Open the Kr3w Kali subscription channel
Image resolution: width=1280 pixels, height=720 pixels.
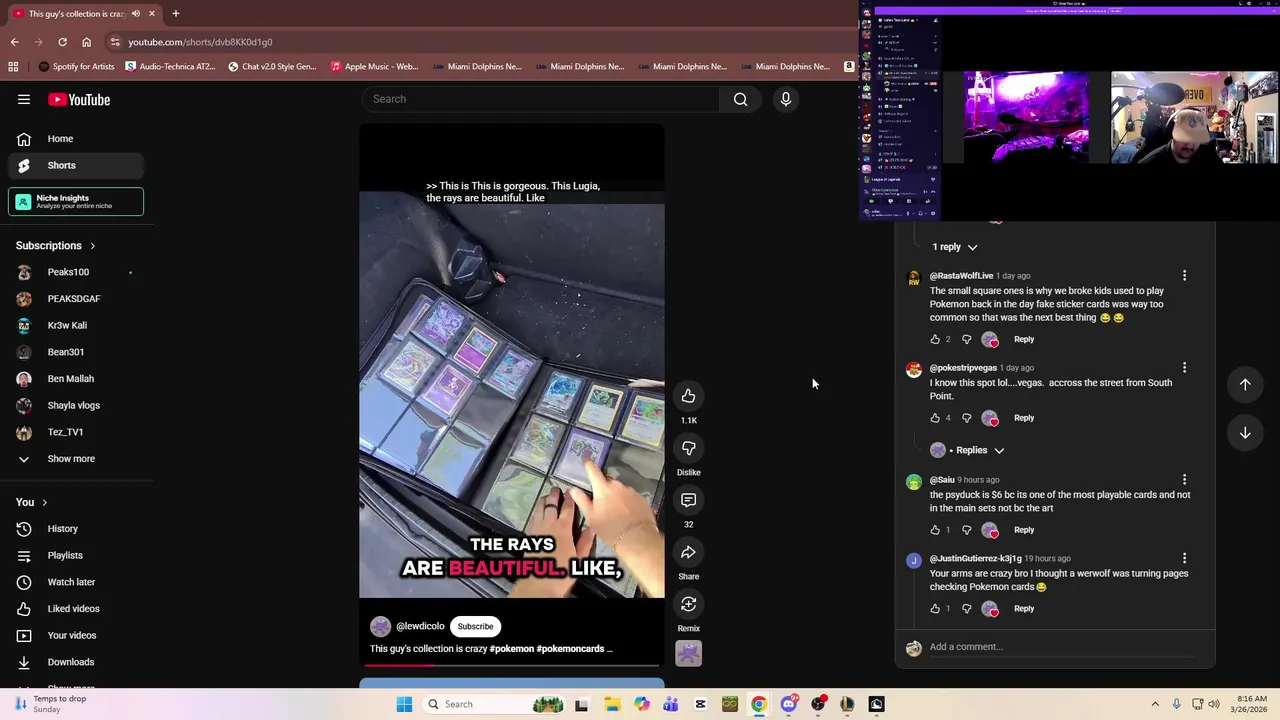[76, 325]
